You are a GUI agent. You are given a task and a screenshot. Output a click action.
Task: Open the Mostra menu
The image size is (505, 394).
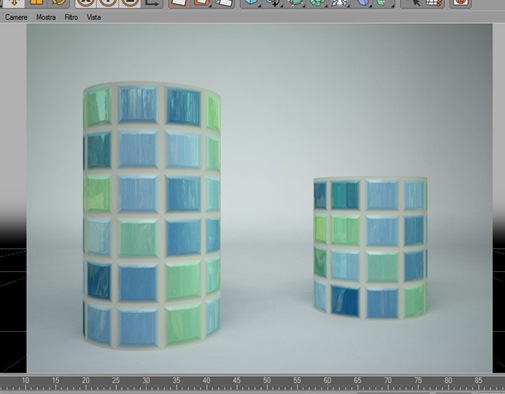point(46,17)
